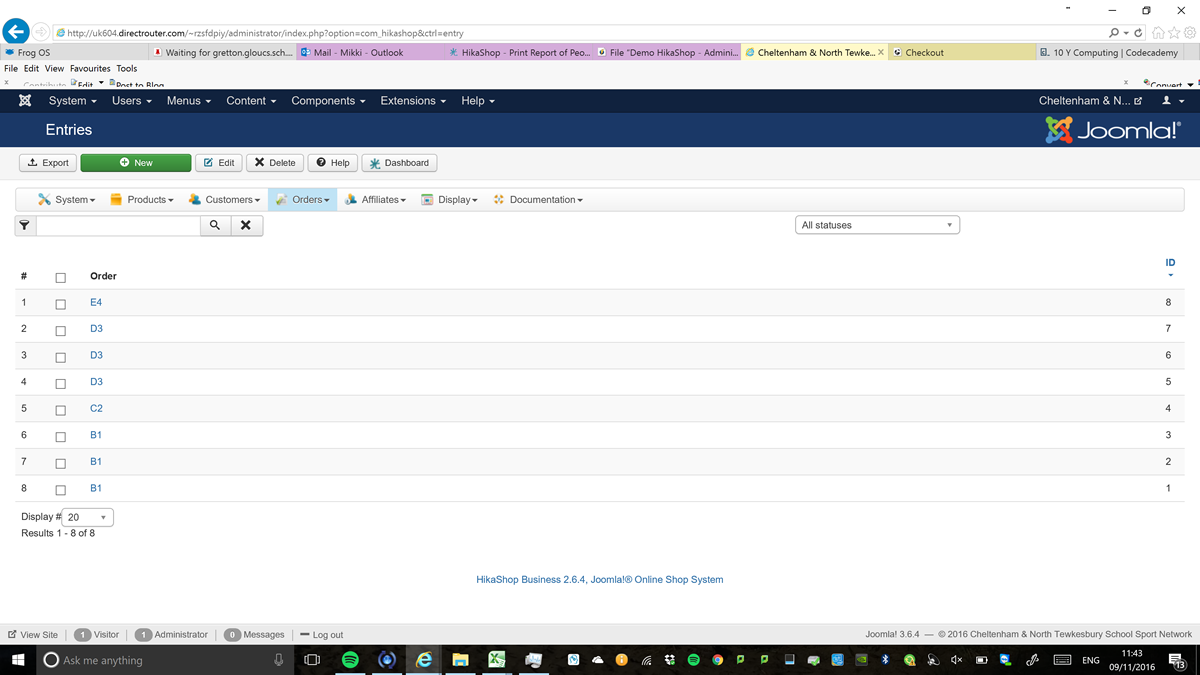
Task: Check the box for row 4 entry D3
Action: point(60,383)
